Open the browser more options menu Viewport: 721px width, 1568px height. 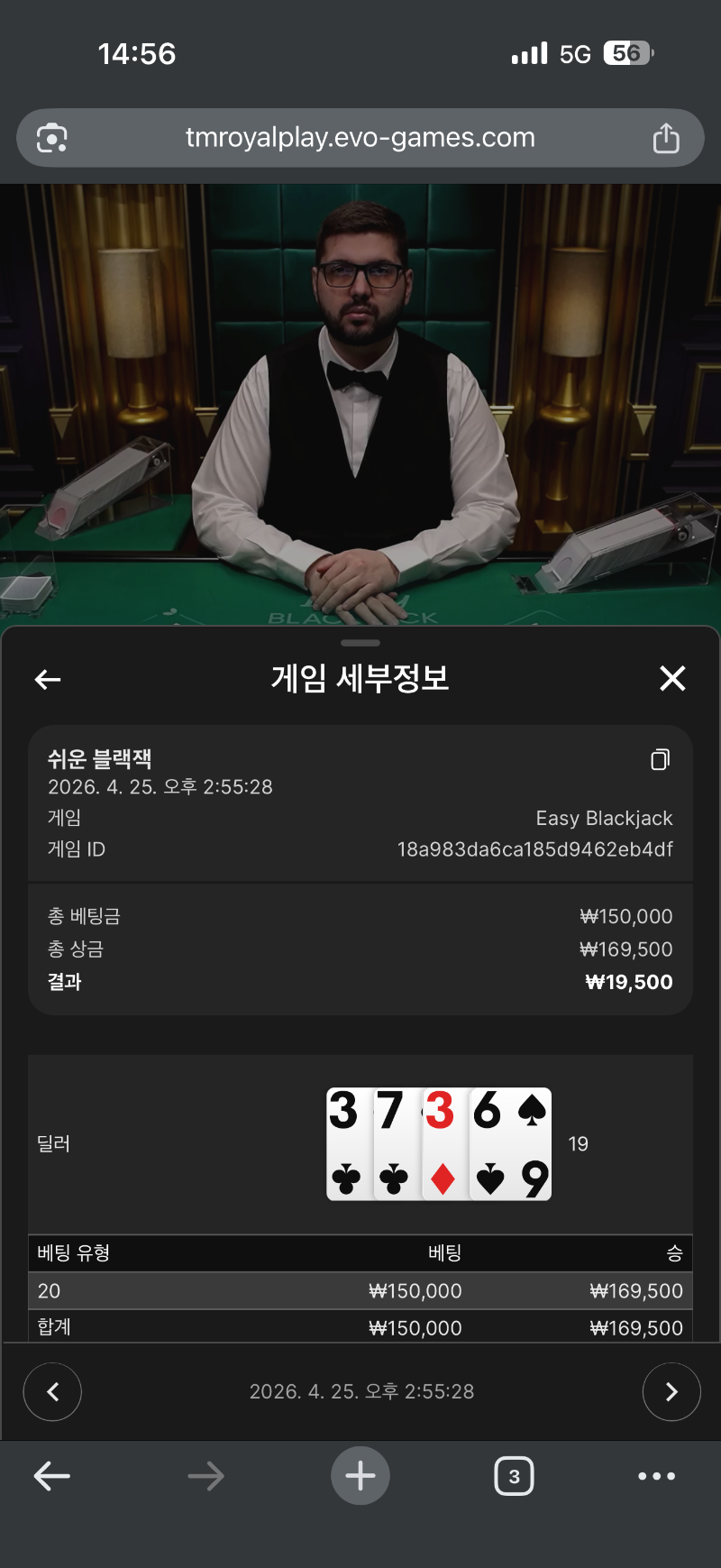coord(656,1476)
